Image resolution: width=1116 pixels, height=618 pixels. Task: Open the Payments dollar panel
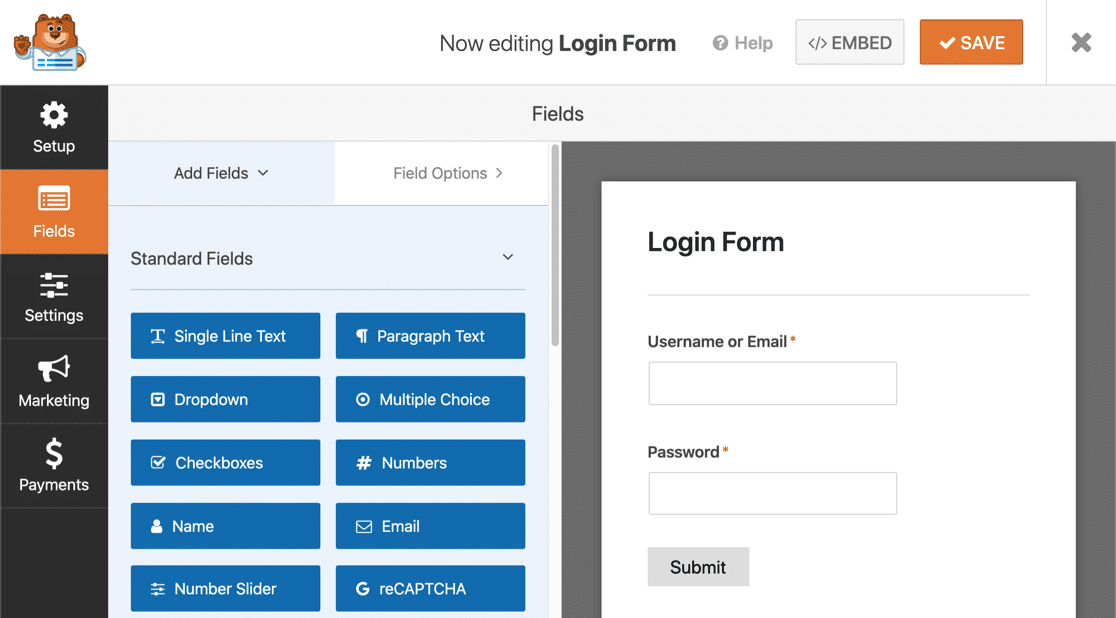coord(54,467)
